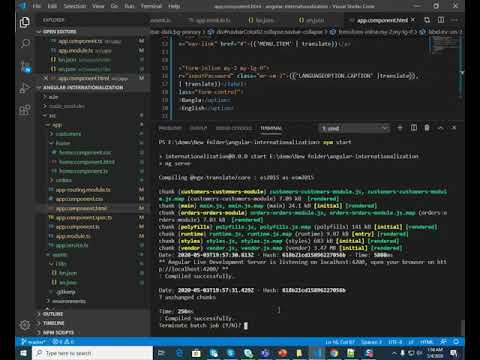Open the Edit menu
Screen dimensions: 480x360
click(x=52, y=6)
